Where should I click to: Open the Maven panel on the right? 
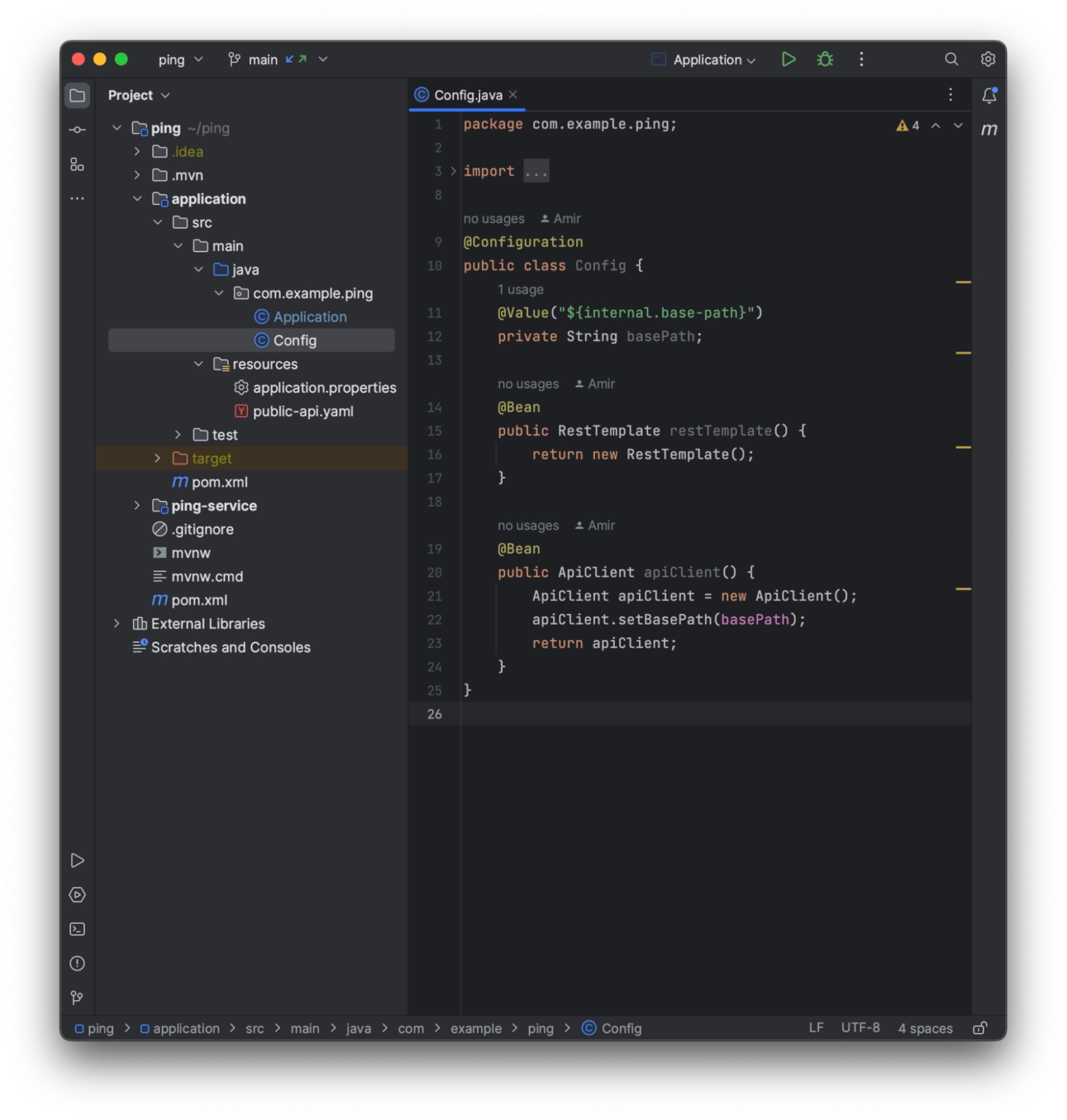coord(989,129)
